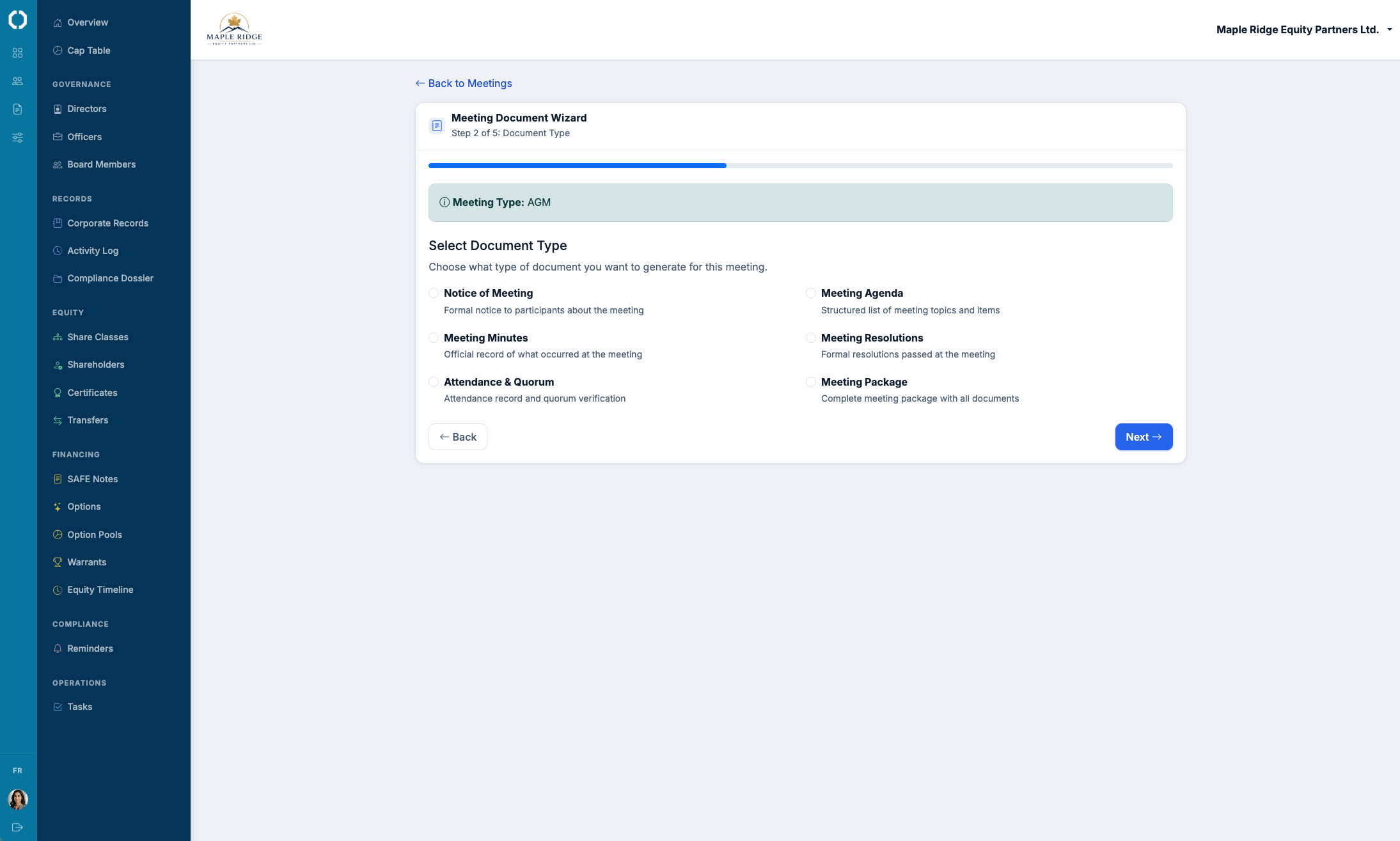Click the Back to Meetings link

click(464, 83)
